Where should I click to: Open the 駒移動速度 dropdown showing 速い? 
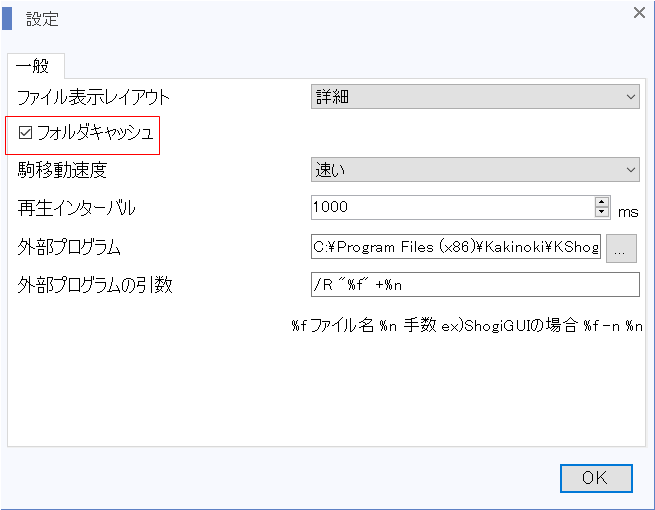[475, 170]
